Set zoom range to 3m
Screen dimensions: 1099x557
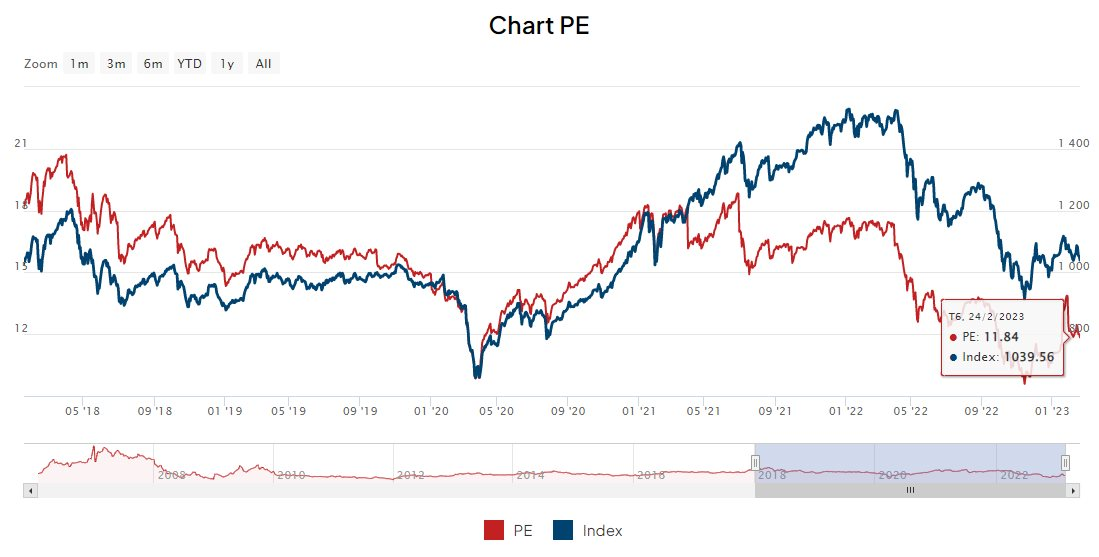pyautogui.click(x=116, y=64)
